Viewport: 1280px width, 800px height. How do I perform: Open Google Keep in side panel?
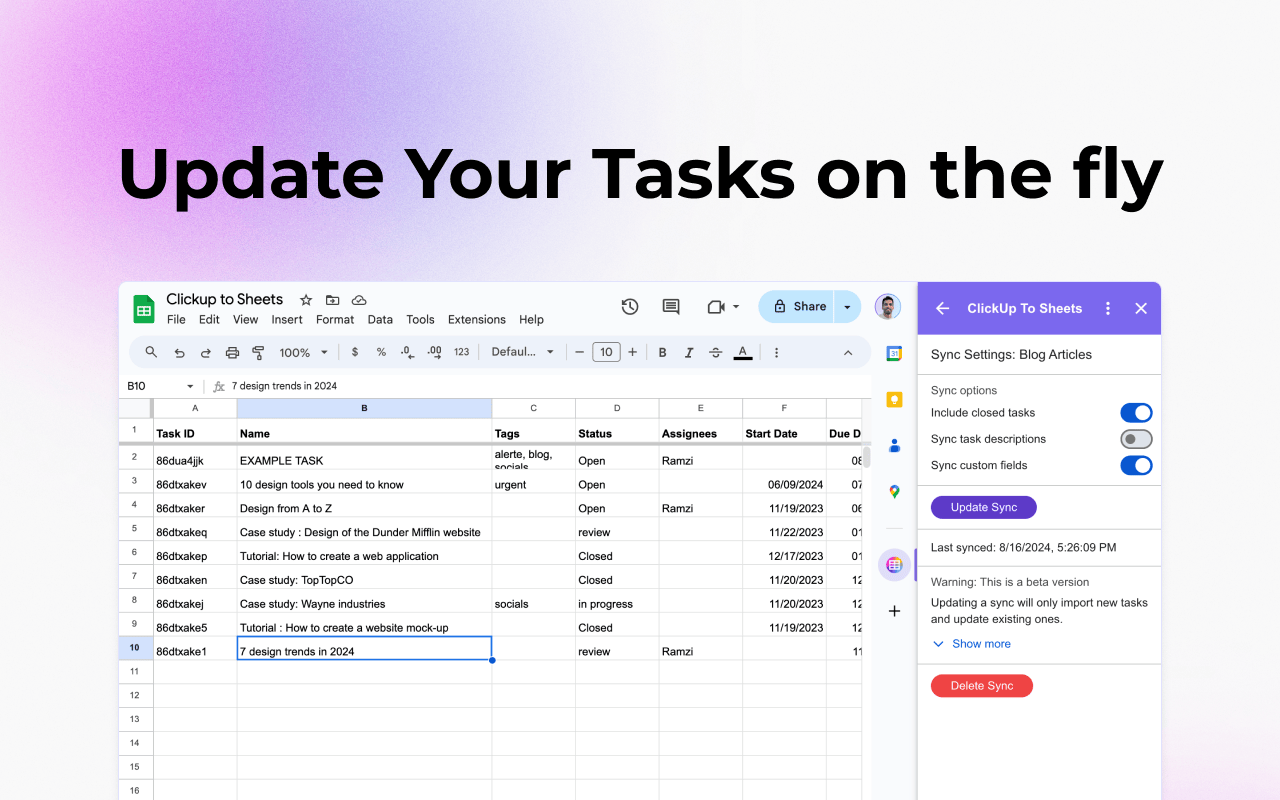click(894, 399)
